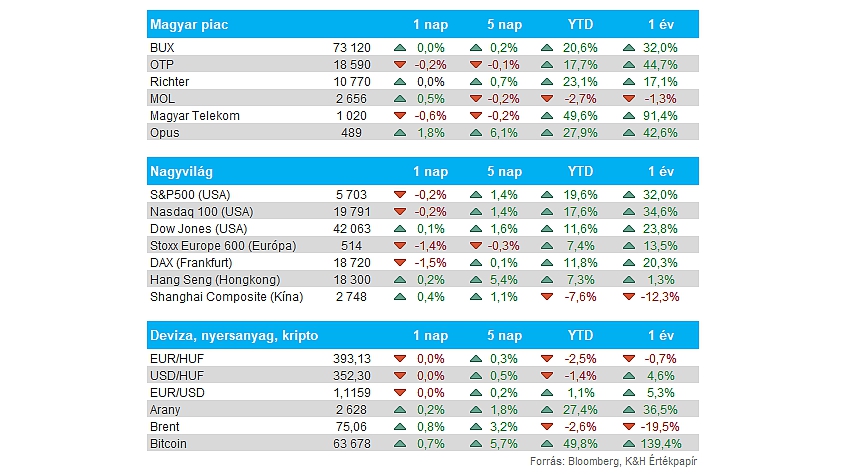850x474 pixels.
Task: Click the "Magyar piac" table header
Action: coord(188,24)
